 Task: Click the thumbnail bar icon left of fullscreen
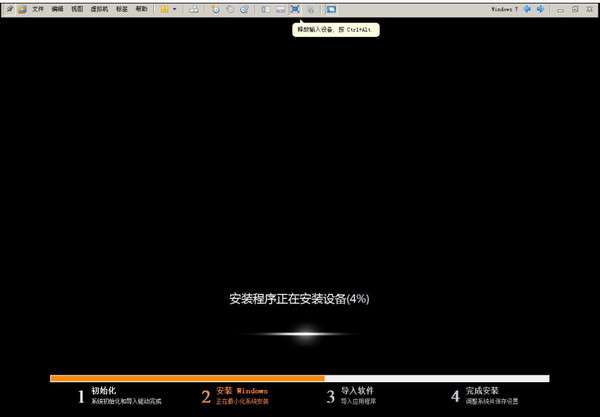pyautogui.click(x=280, y=10)
